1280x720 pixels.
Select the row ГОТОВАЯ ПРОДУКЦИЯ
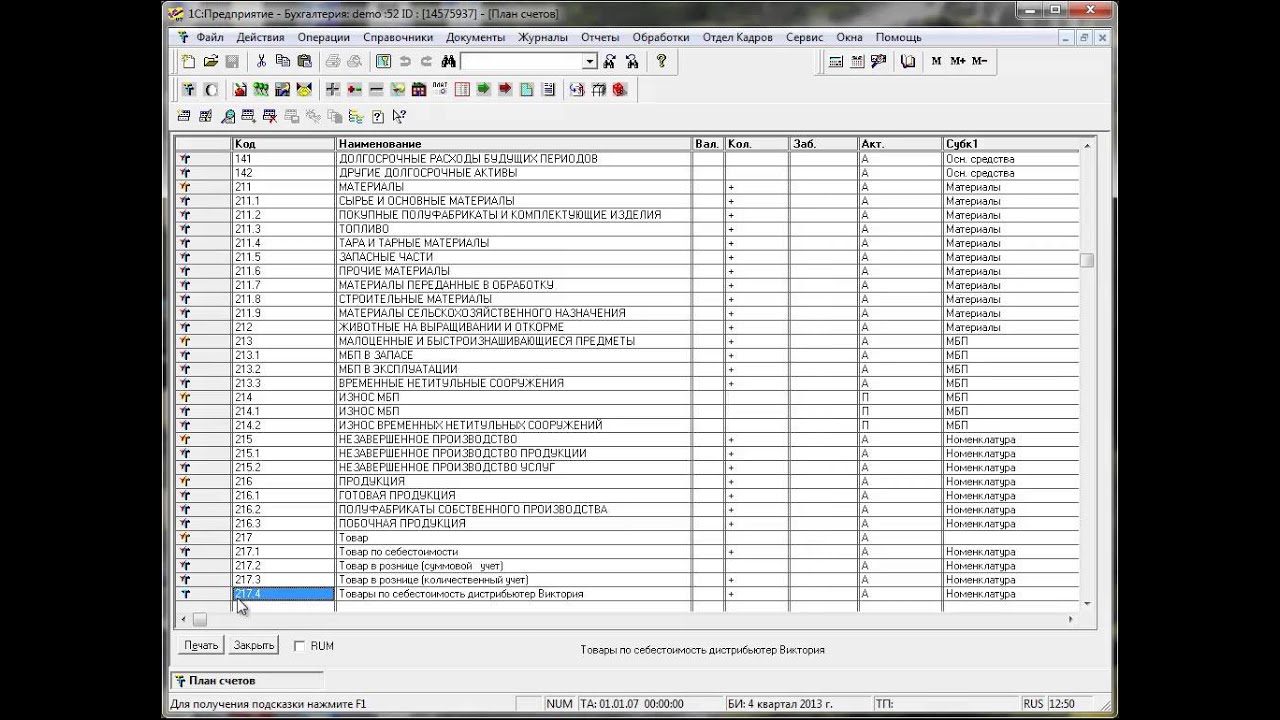pos(628,495)
